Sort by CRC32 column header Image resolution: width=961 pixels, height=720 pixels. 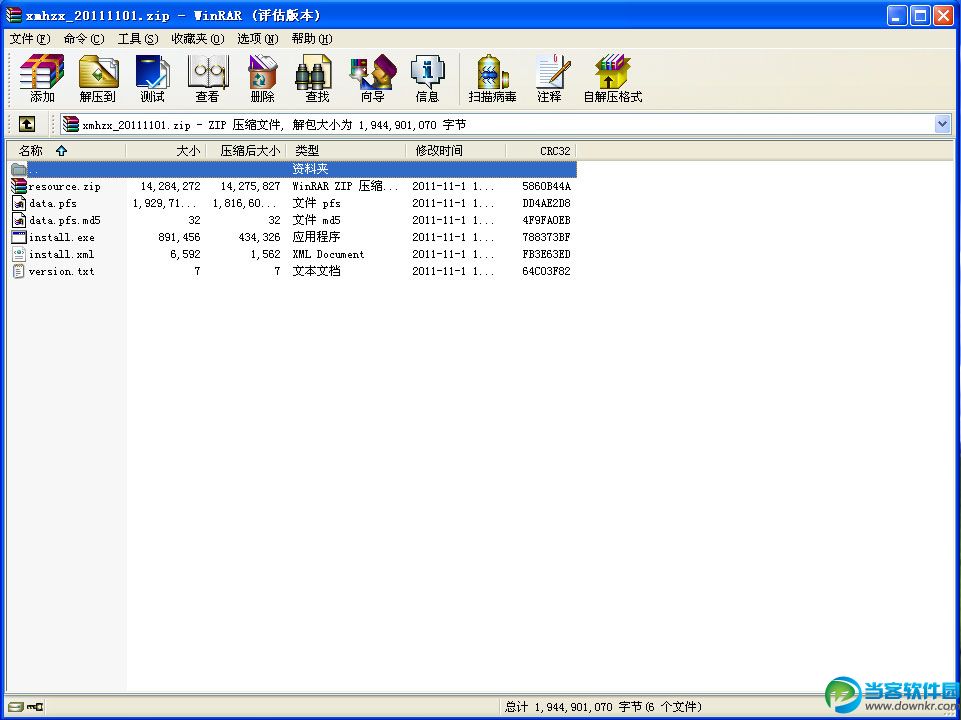click(x=541, y=151)
